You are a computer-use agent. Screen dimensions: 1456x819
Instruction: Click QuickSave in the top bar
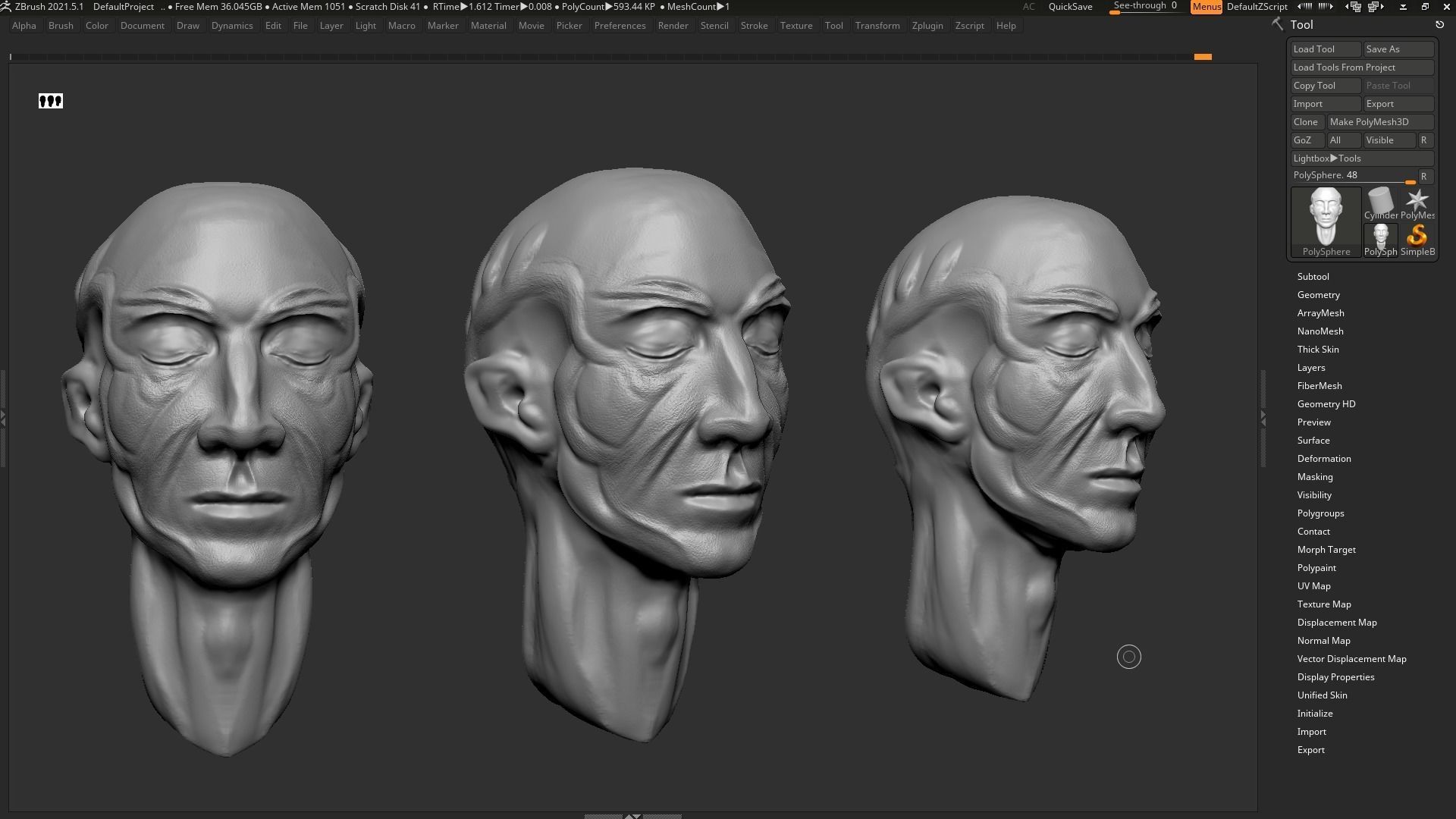(1070, 6)
